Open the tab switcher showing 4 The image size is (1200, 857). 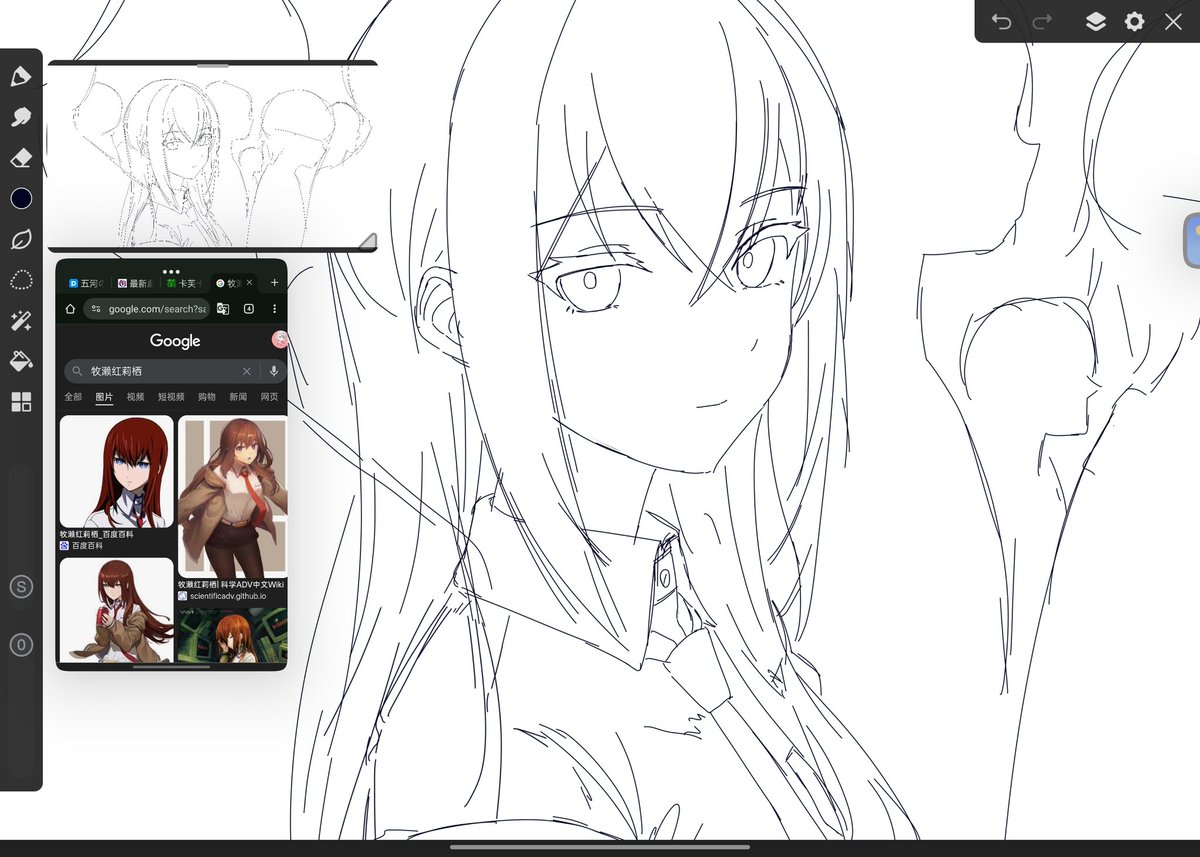pyautogui.click(x=249, y=309)
